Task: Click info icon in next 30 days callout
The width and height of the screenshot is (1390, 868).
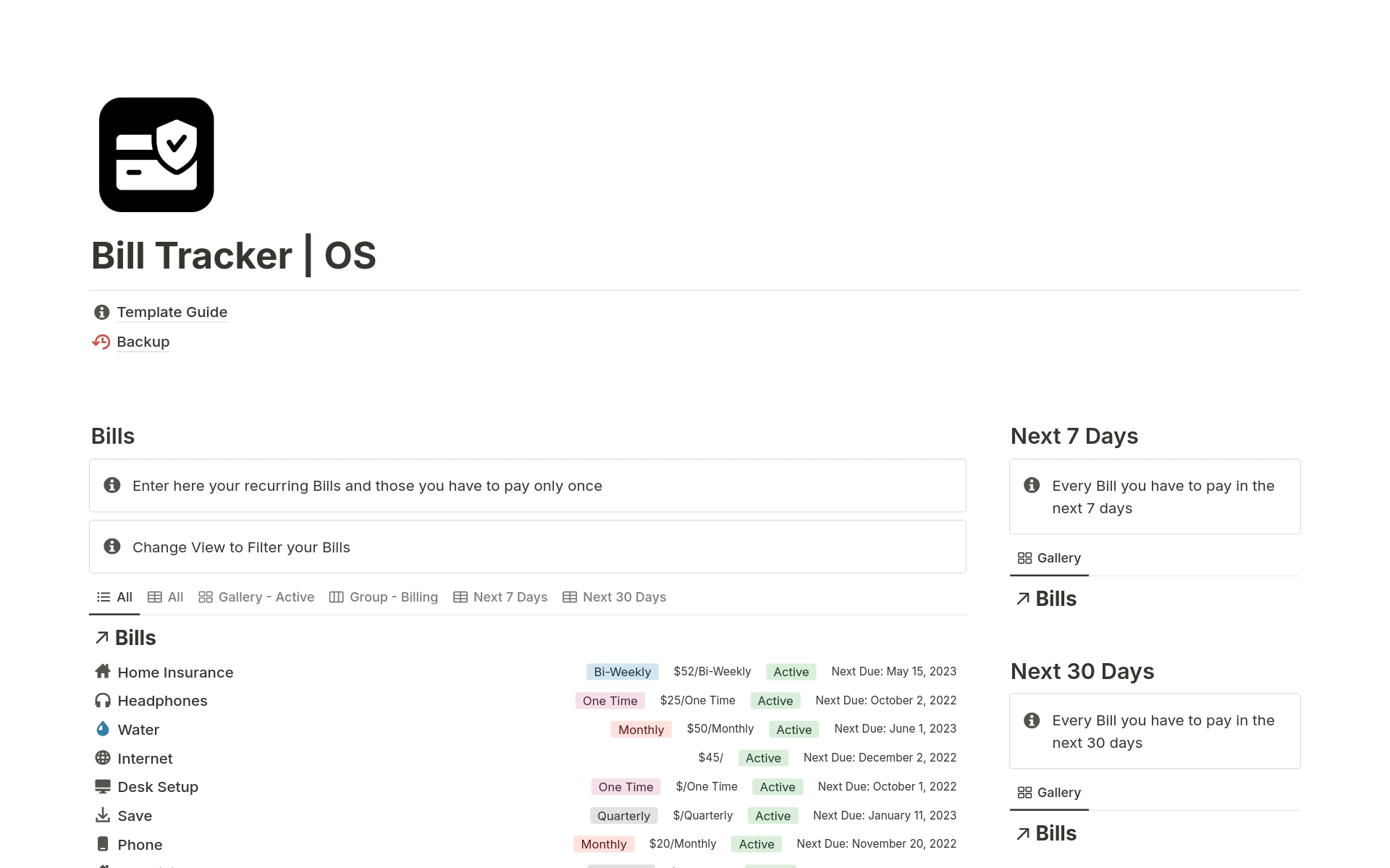Action: pyautogui.click(x=1032, y=720)
